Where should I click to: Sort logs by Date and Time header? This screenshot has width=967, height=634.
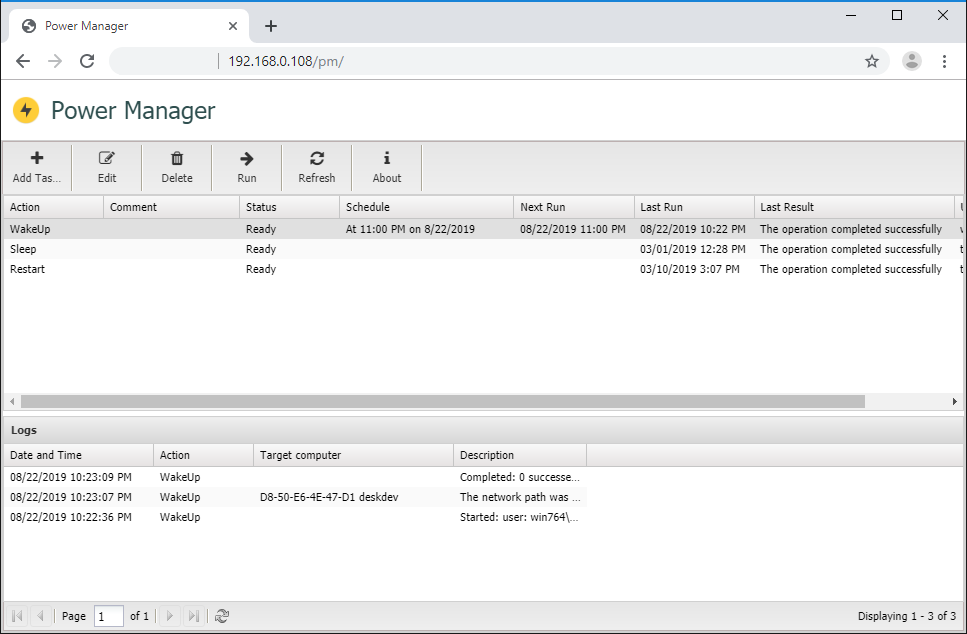pyautogui.click(x=77, y=455)
